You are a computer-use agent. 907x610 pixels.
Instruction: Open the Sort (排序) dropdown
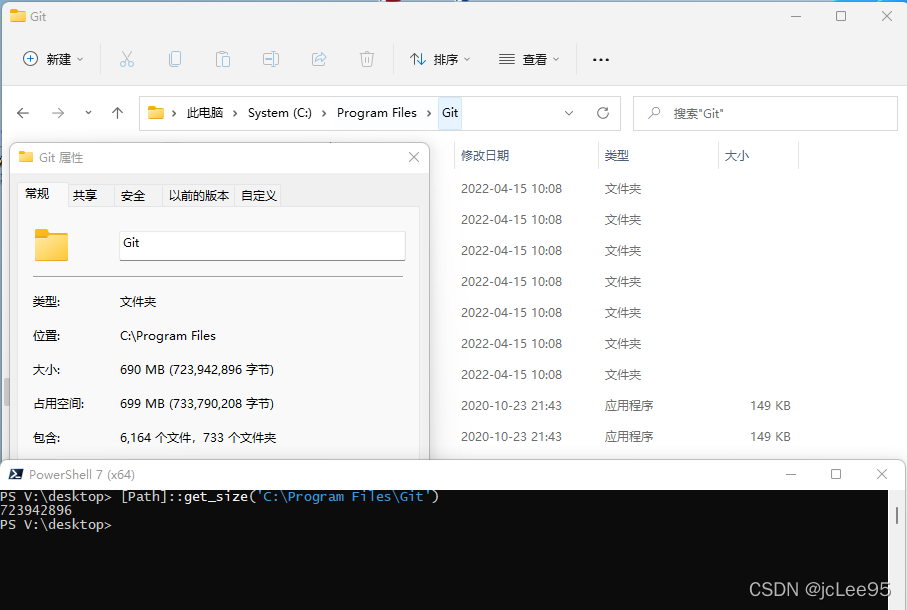440,59
